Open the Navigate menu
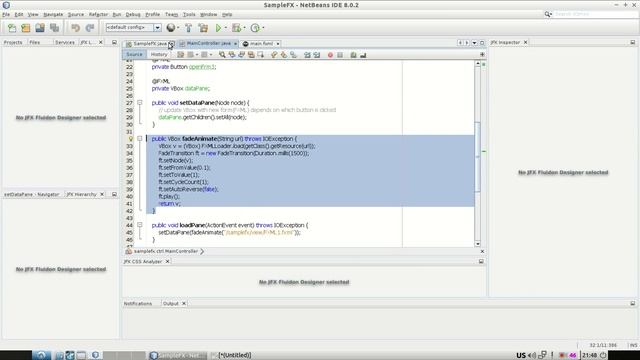Image resolution: width=640 pixels, height=360 pixels. [x=53, y=14]
